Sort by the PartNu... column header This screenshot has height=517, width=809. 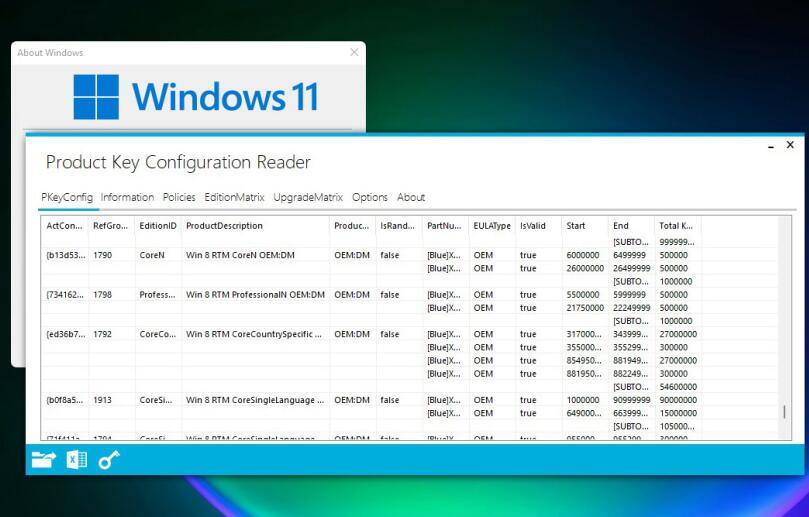[445, 225]
